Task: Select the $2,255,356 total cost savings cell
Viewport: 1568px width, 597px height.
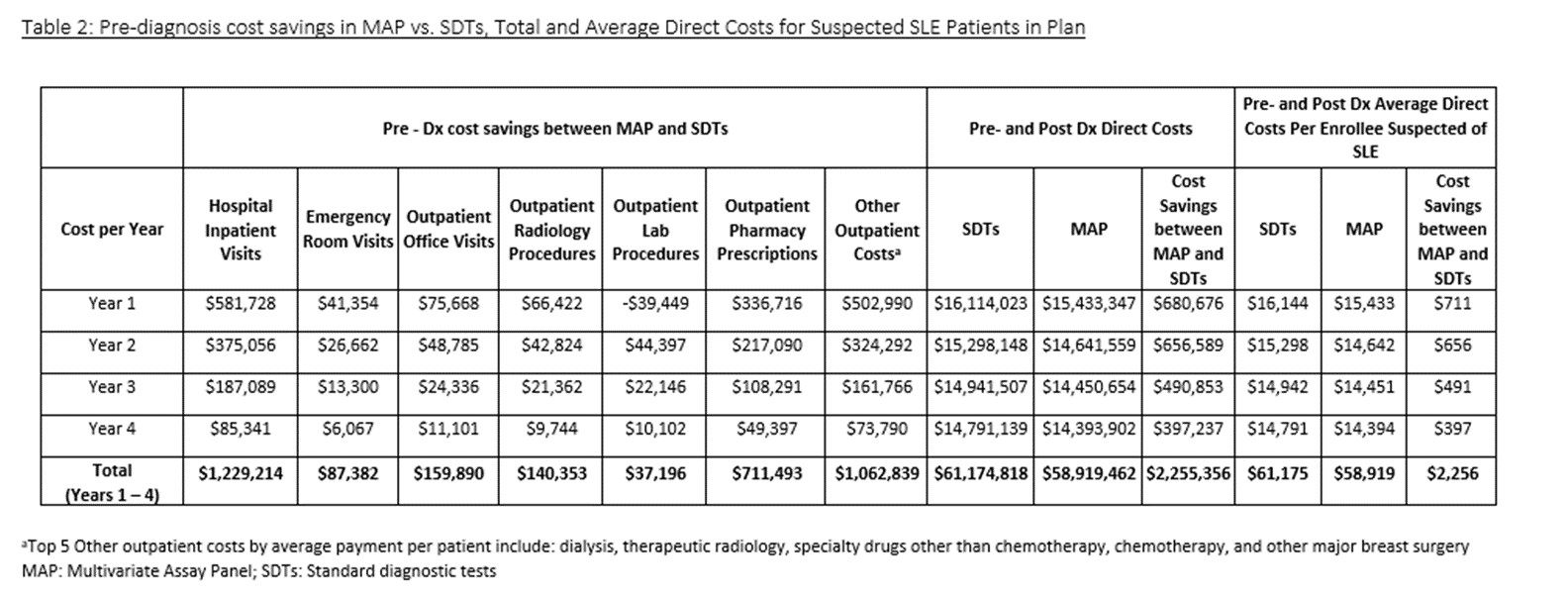Action: pos(1188,473)
